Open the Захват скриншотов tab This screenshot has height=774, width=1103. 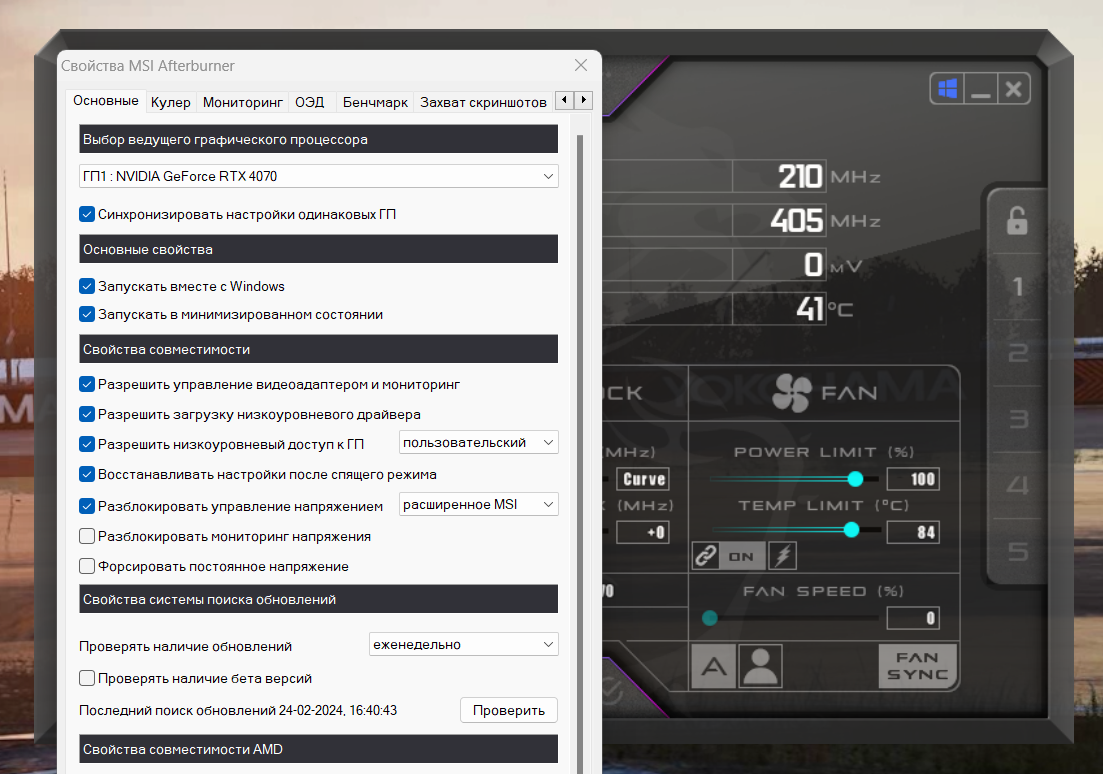(483, 103)
